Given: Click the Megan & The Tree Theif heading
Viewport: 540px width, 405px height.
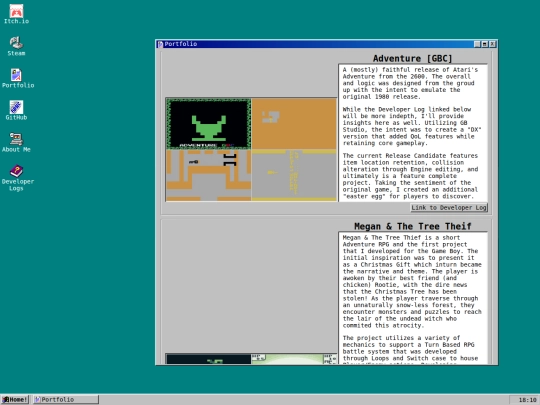Looking at the screenshot, I should click(x=413, y=226).
